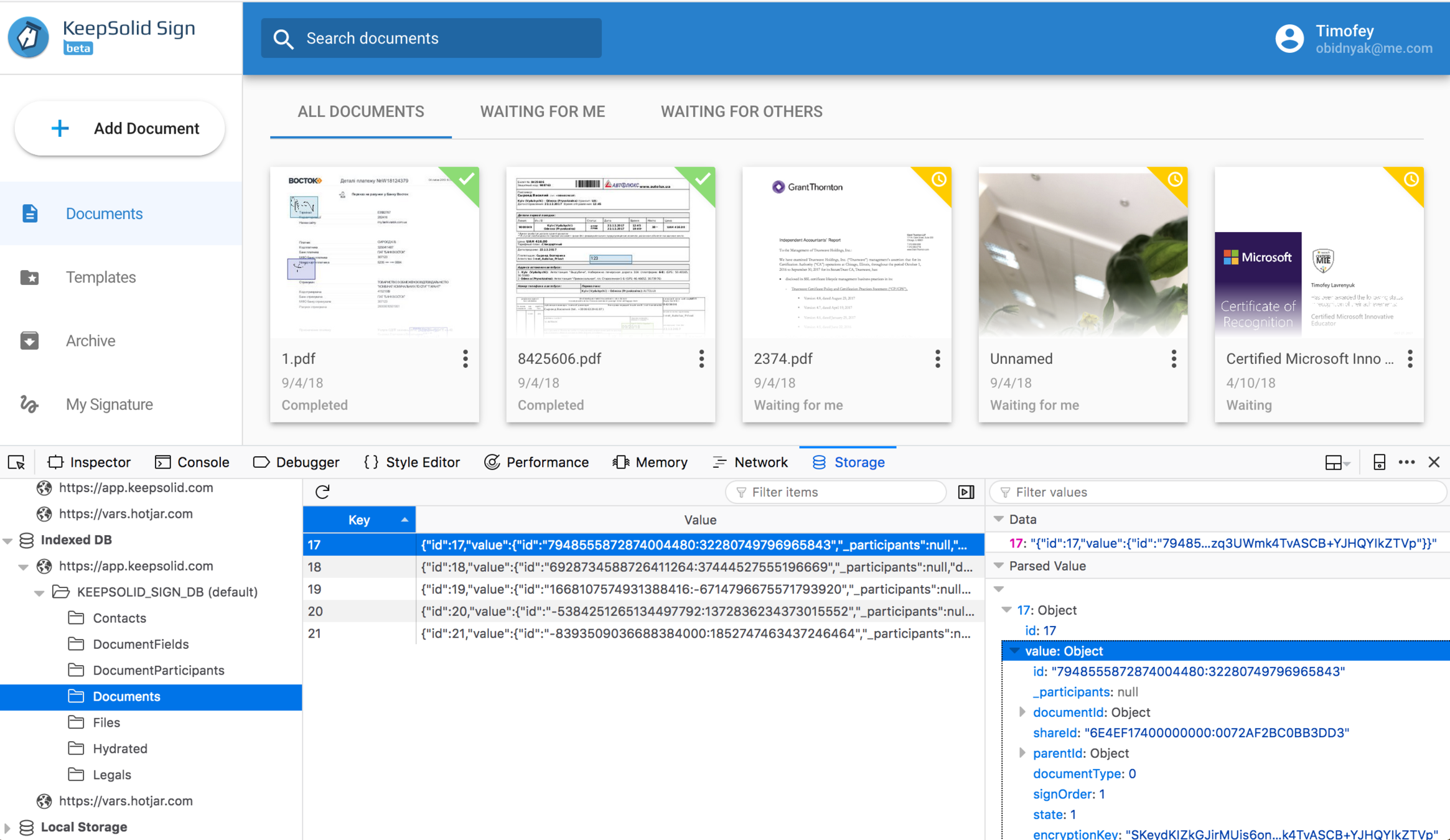The width and height of the screenshot is (1450, 840).
Task: Click the Add Document button
Action: click(x=119, y=128)
